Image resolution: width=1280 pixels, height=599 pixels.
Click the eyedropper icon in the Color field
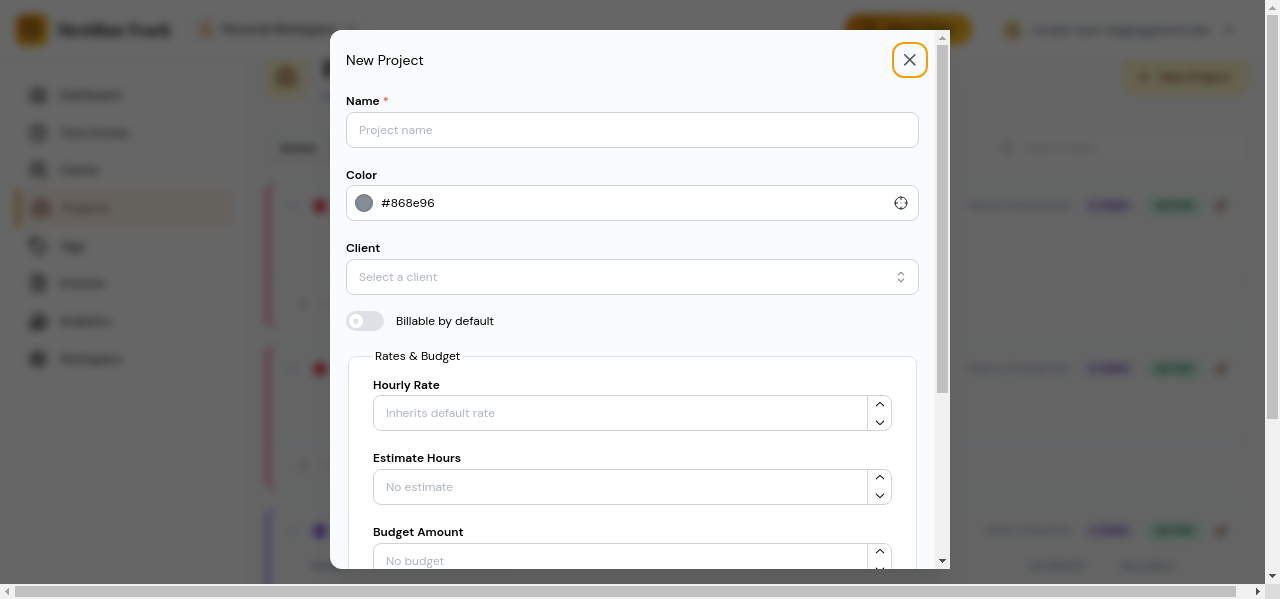(901, 203)
